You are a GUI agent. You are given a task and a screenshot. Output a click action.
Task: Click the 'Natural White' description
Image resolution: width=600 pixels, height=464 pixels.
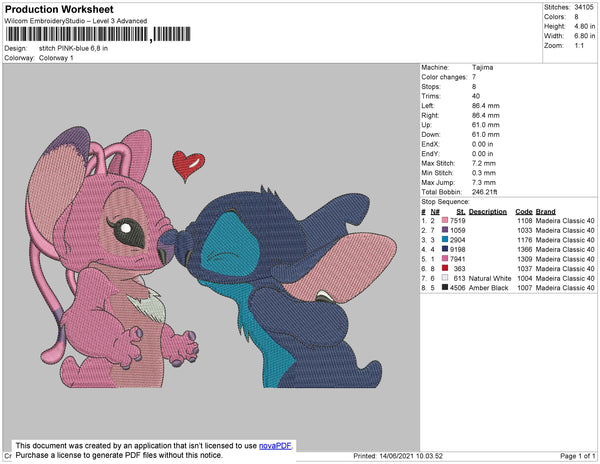click(490, 278)
